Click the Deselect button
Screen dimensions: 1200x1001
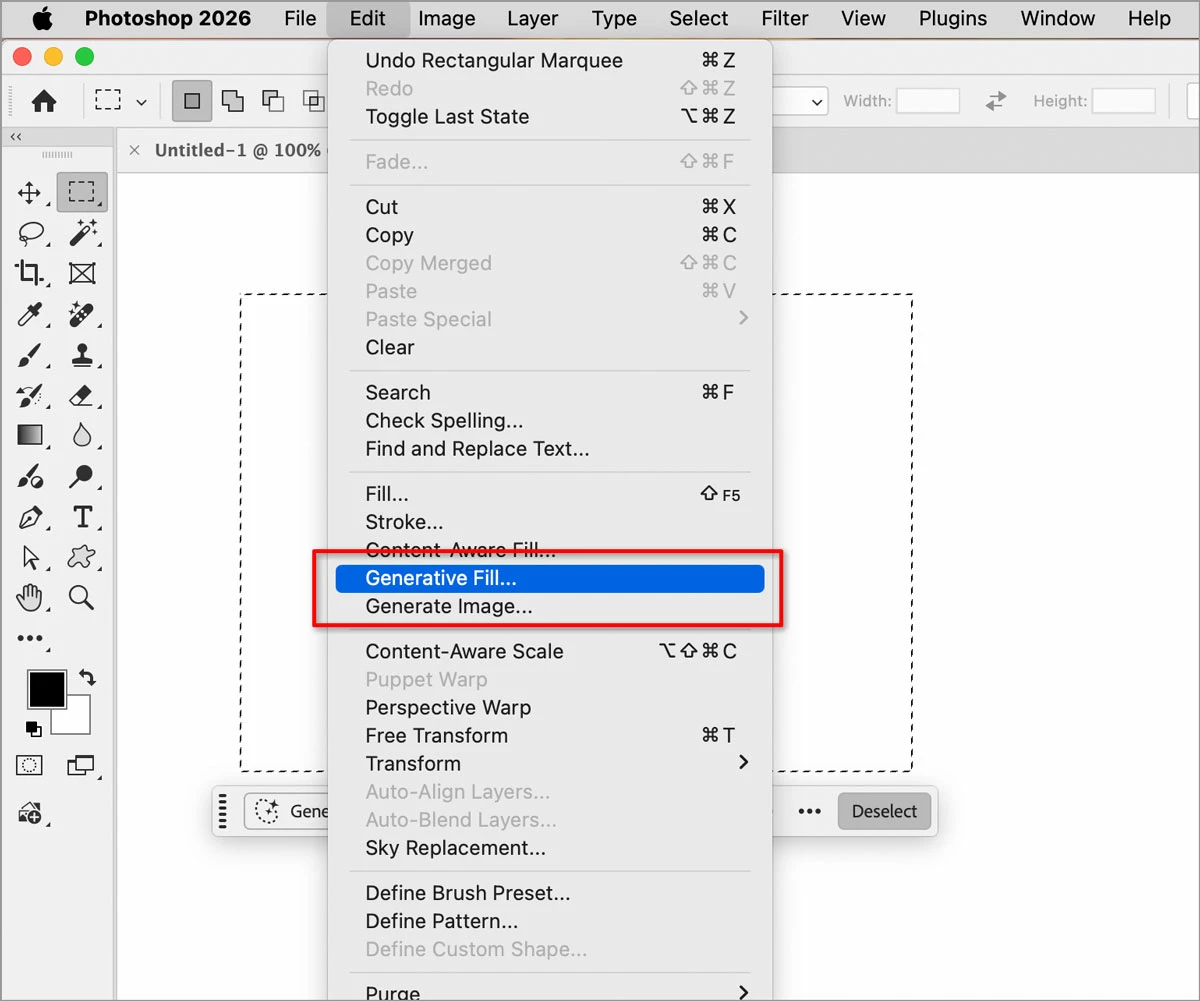[884, 811]
